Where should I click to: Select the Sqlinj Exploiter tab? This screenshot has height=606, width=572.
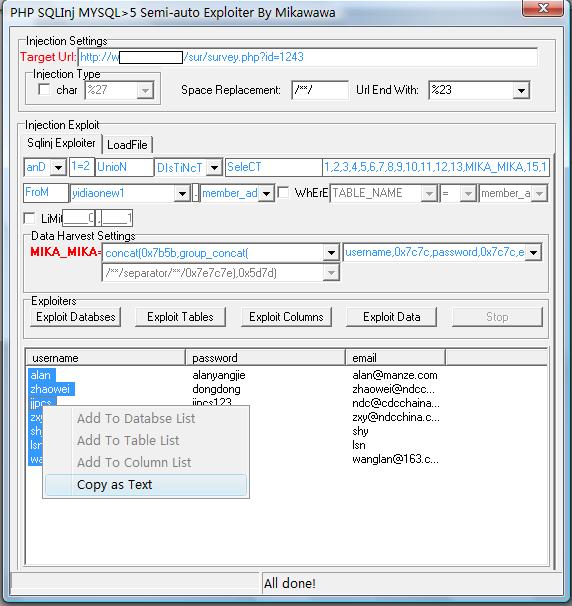[61, 143]
